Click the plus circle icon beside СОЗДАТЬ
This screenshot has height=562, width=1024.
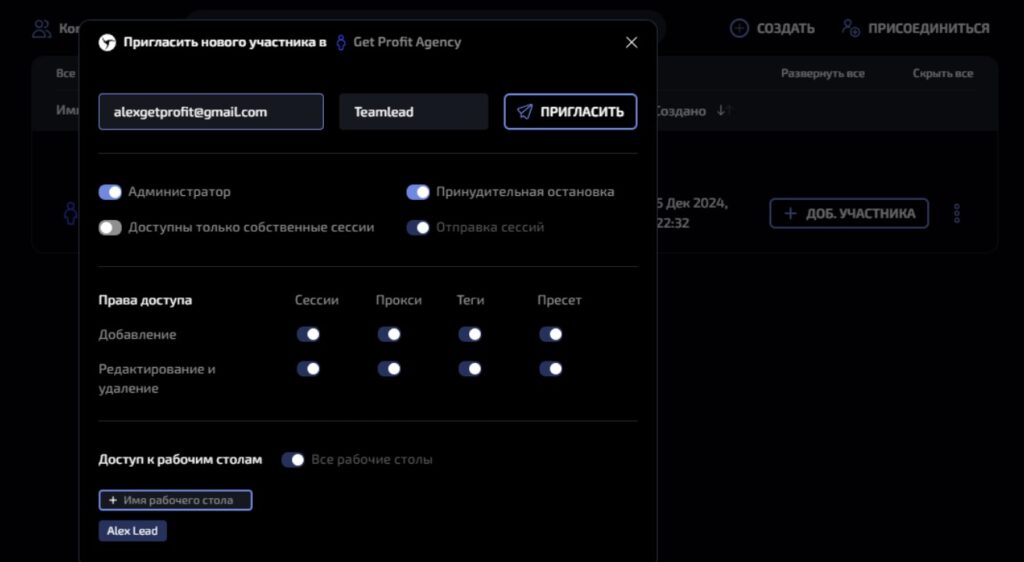pos(739,29)
